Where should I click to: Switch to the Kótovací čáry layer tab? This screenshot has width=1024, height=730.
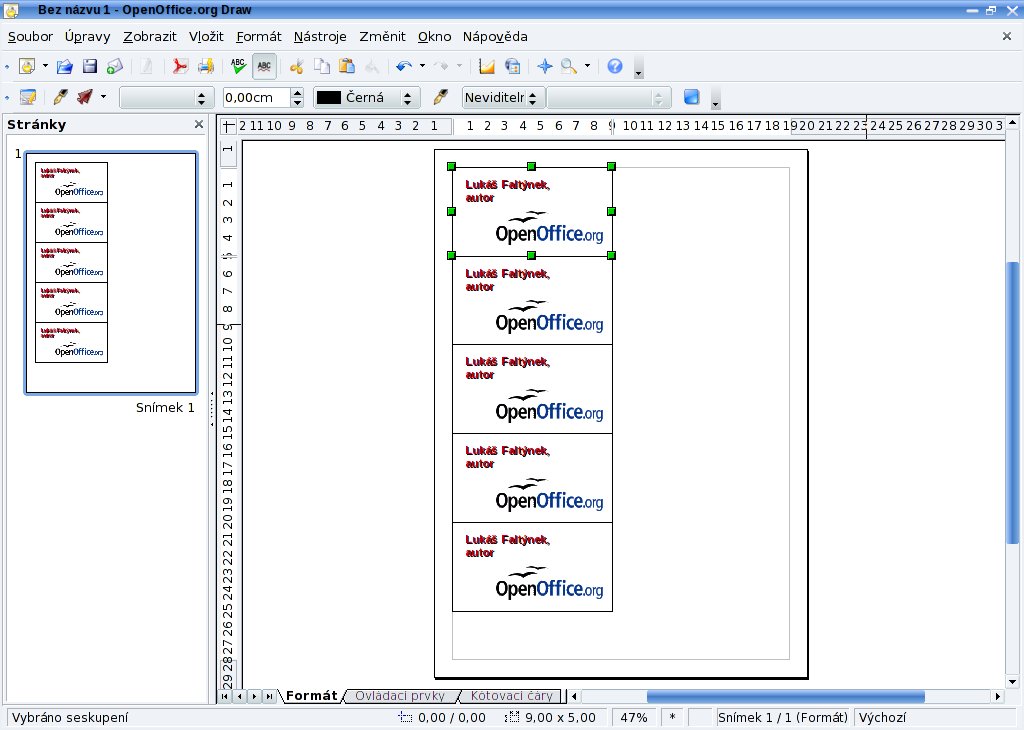pos(511,696)
